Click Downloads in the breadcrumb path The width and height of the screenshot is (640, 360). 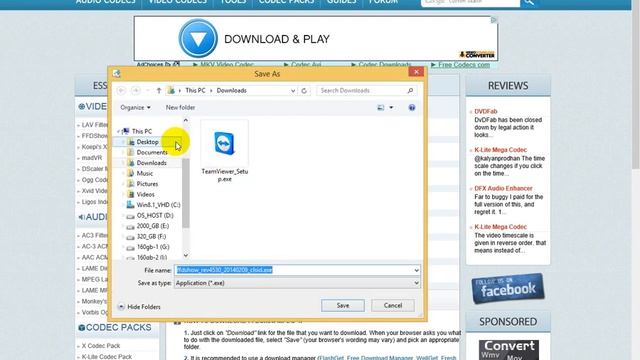[231, 91]
